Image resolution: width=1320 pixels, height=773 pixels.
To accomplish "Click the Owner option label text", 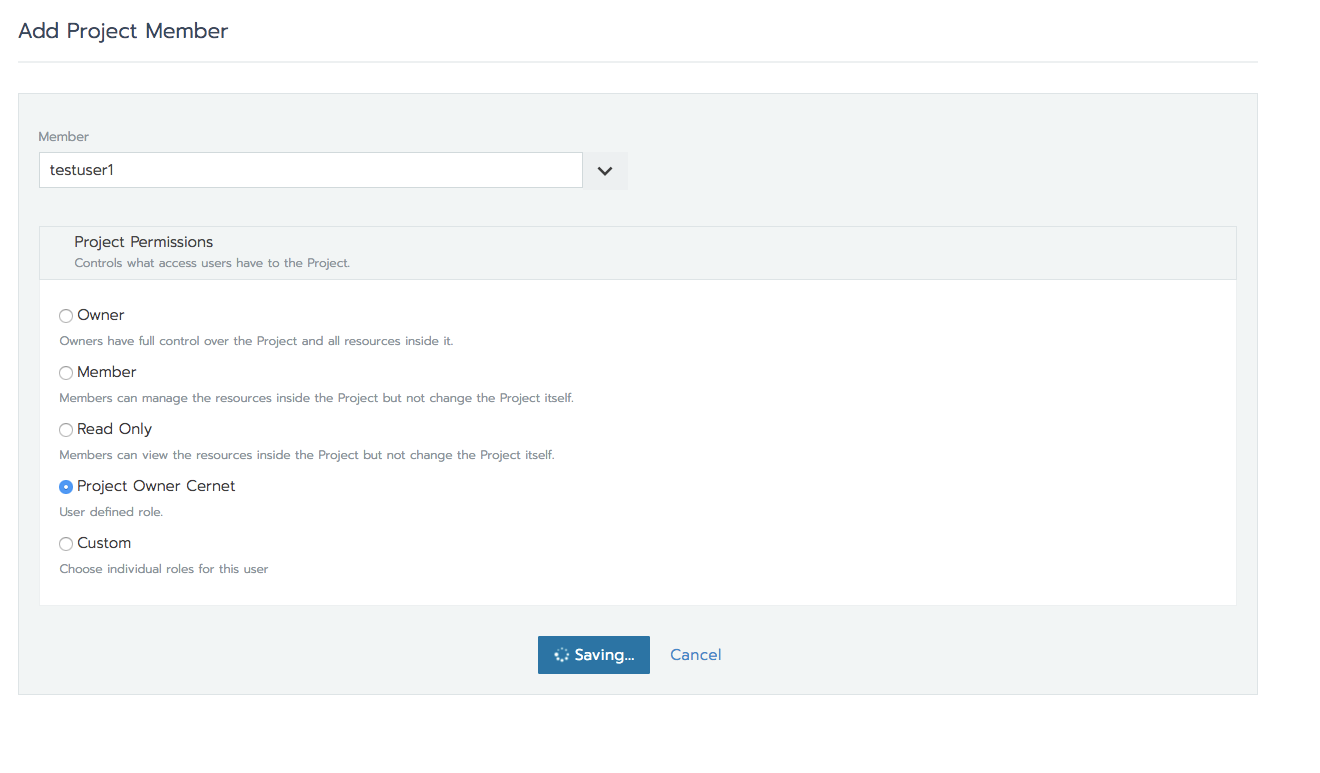I will click(100, 314).
